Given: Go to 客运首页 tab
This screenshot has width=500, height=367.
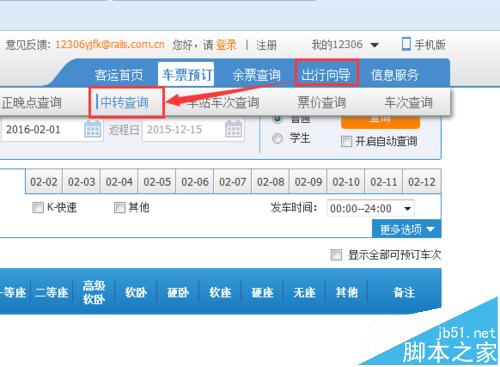Looking at the screenshot, I should [119, 75].
